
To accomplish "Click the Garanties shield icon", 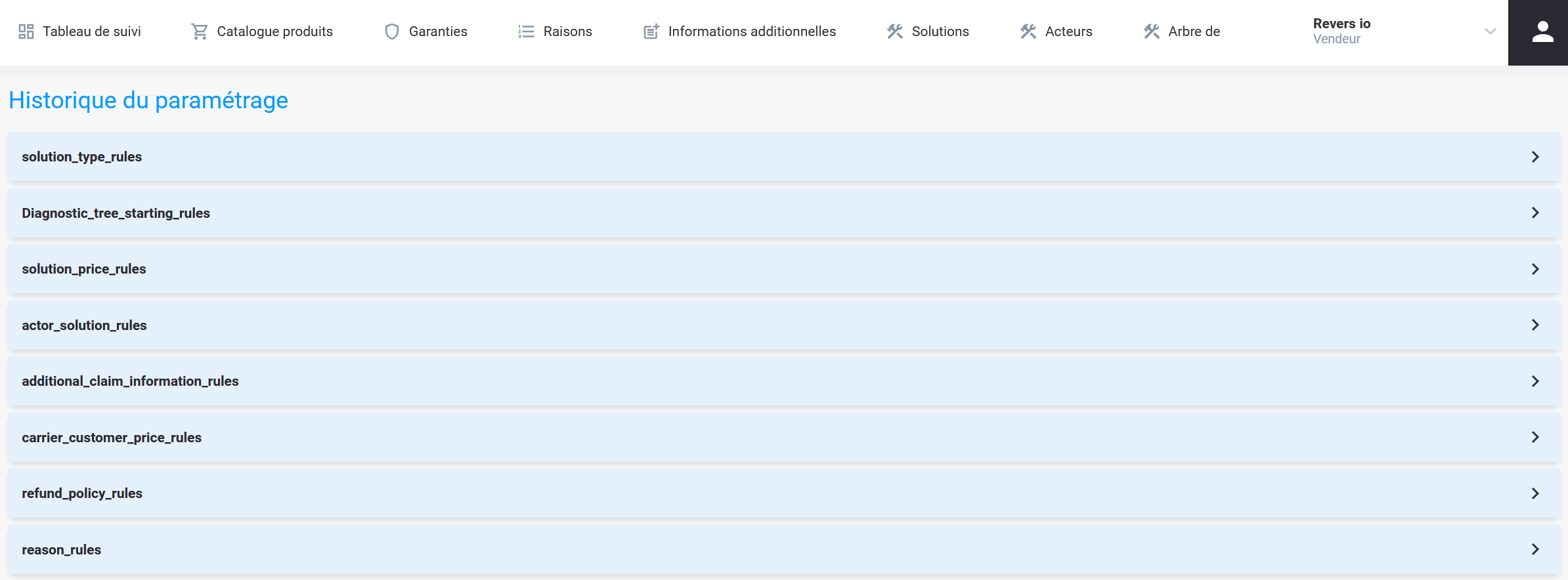I will click(392, 31).
